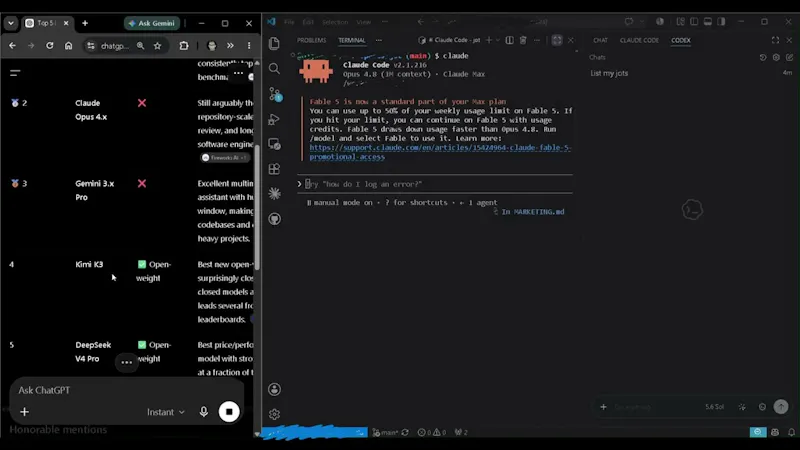Screen dimensions: 800x450
Task: Add a new terminal with the plus icon
Action: [489, 40]
